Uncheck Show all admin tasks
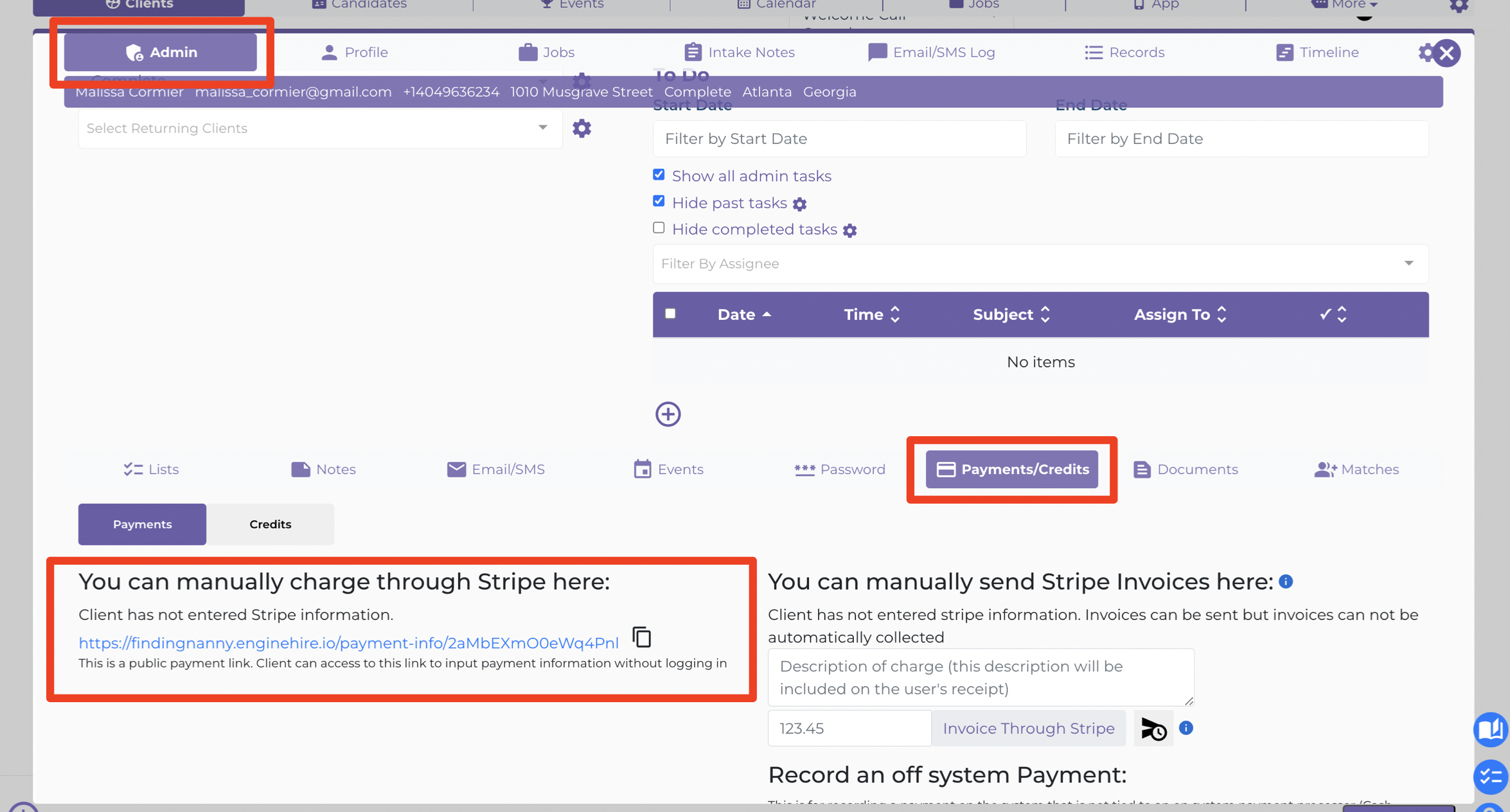Image resolution: width=1510 pixels, height=812 pixels. (659, 175)
